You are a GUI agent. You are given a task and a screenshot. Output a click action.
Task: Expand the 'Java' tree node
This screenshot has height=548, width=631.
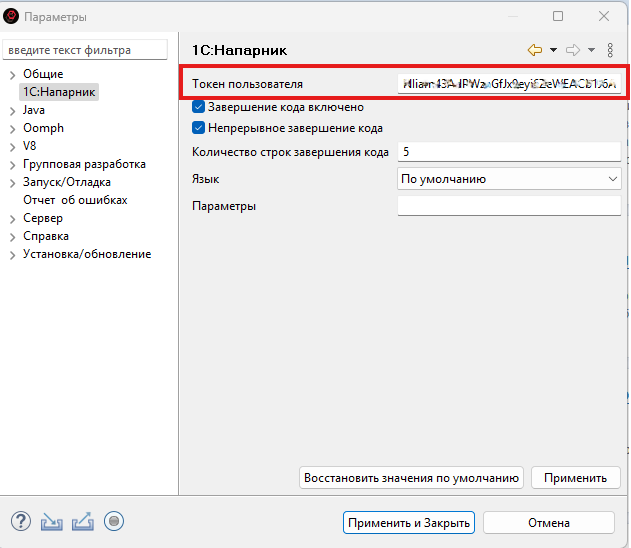[12, 111]
